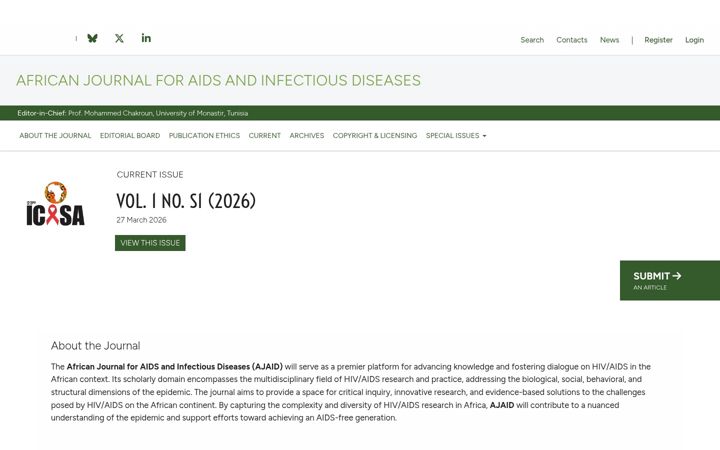Click the Current Issue heading text
This screenshot has height=450, width=720.
[x=150, y=174]
